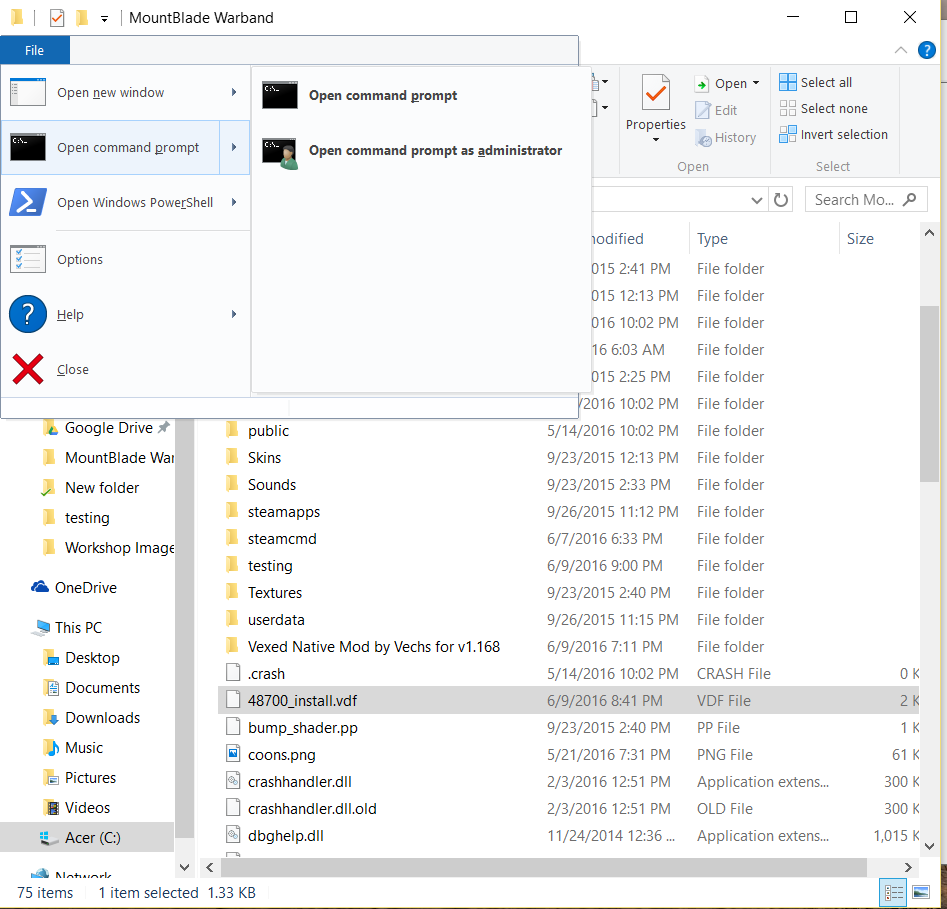
Task: Select the steamcmd folder
Action: [x=282, y=539]
